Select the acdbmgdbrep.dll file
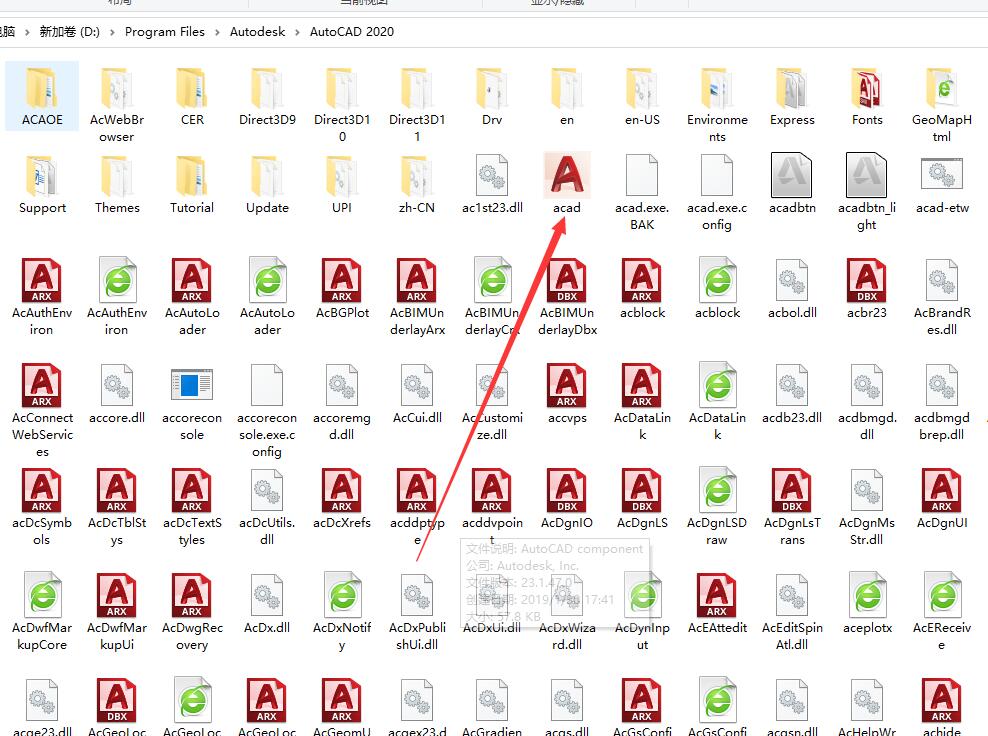The image size is (988, 736). 942,402
